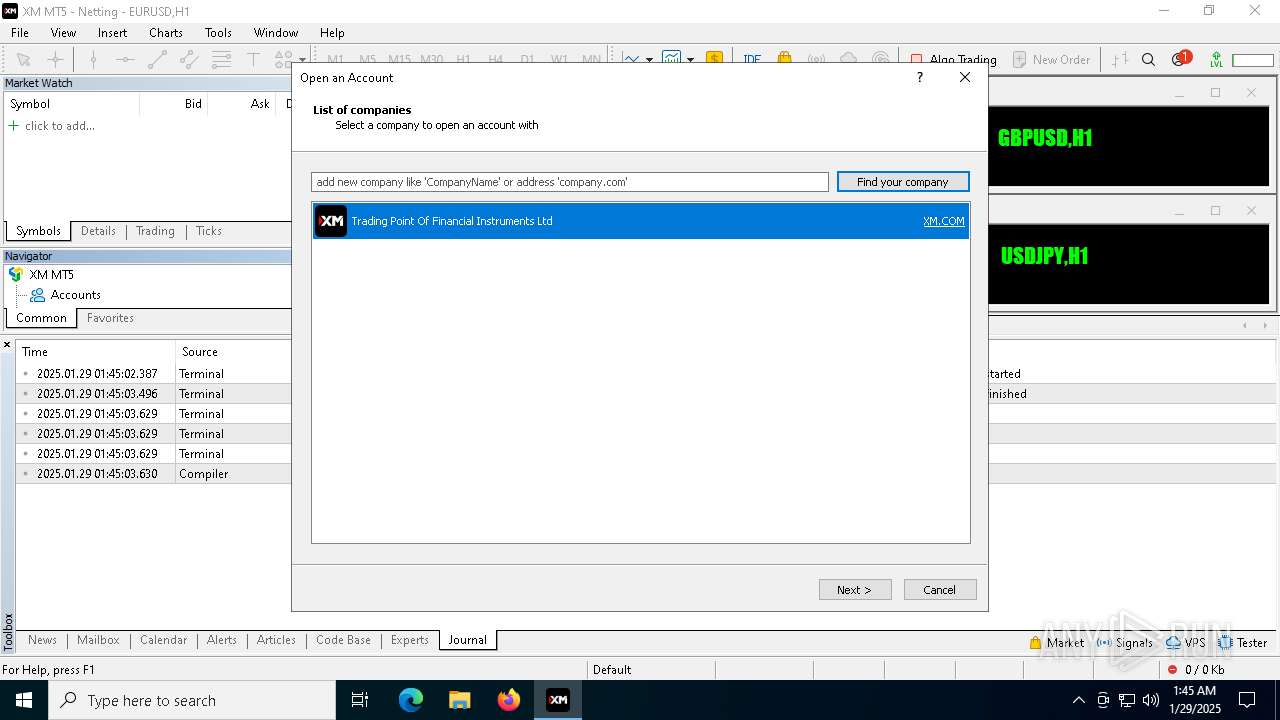The image size is (1280, 720).
Task: Select Accounts in Navigator tree
Action: point(76,295)
